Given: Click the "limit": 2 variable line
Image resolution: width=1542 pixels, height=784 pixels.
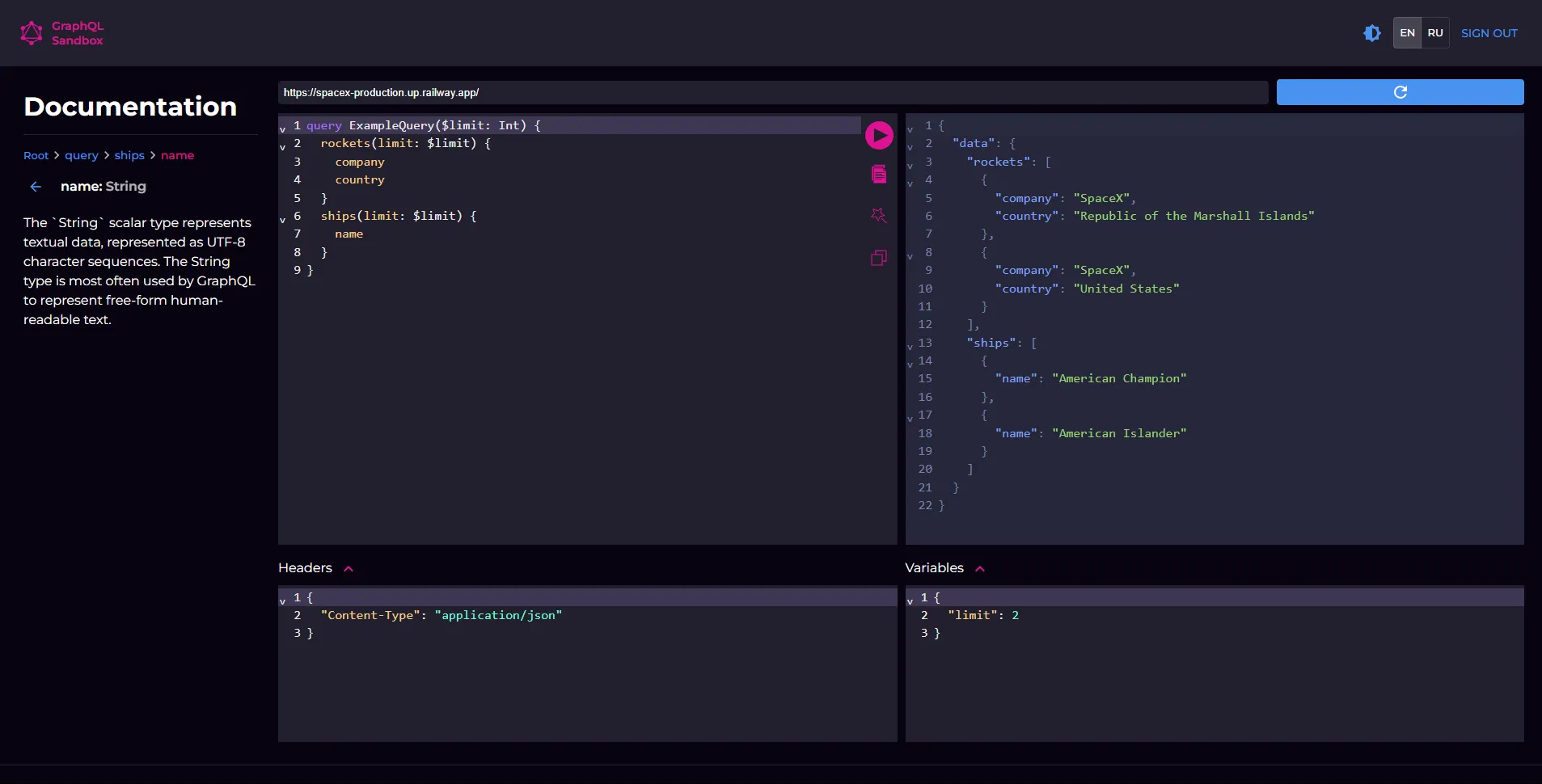Looking at the screenshot, I should point(983,615).
